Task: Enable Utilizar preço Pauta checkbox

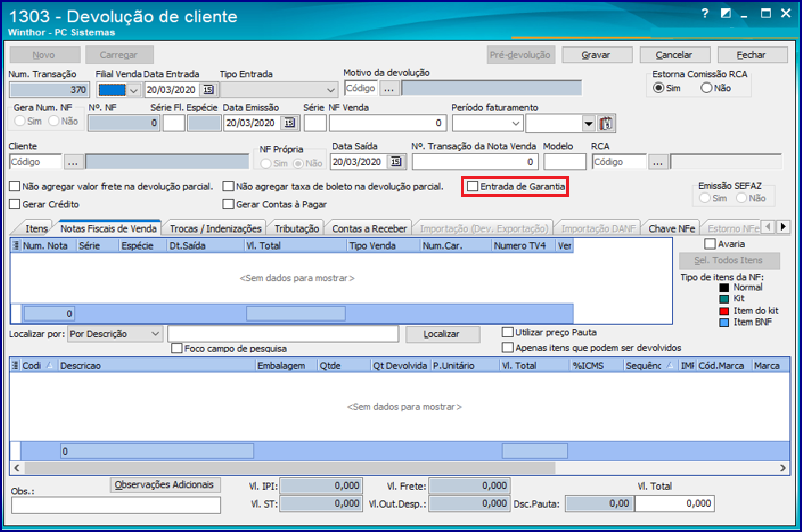Action: coord(507,332)
